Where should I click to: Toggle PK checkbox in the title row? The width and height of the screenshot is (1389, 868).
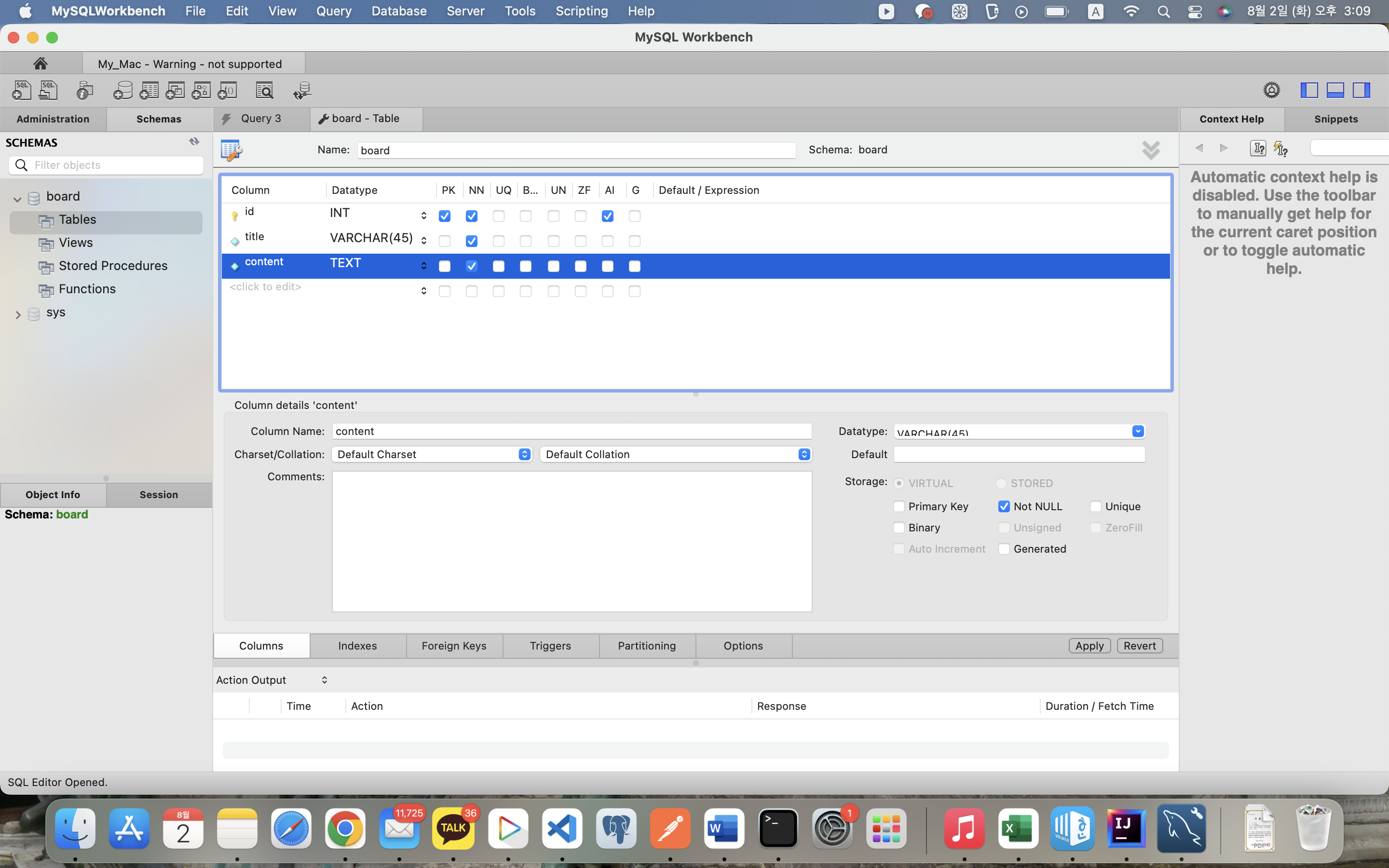(444, 241)
